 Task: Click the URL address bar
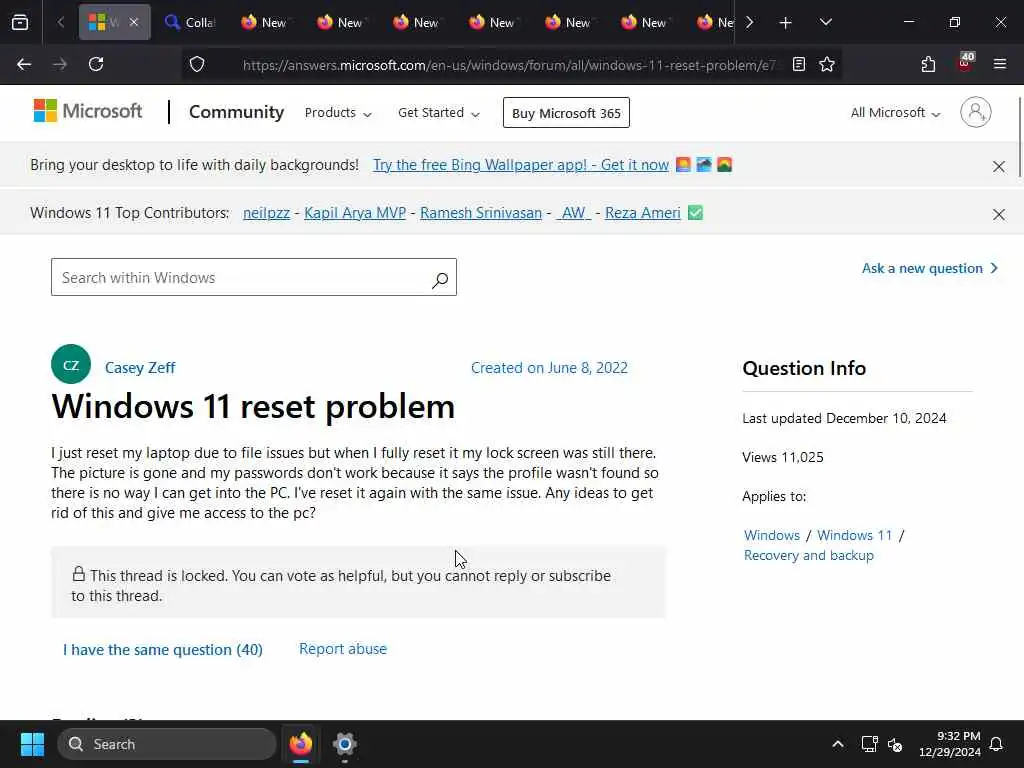[x=509, y=65]
